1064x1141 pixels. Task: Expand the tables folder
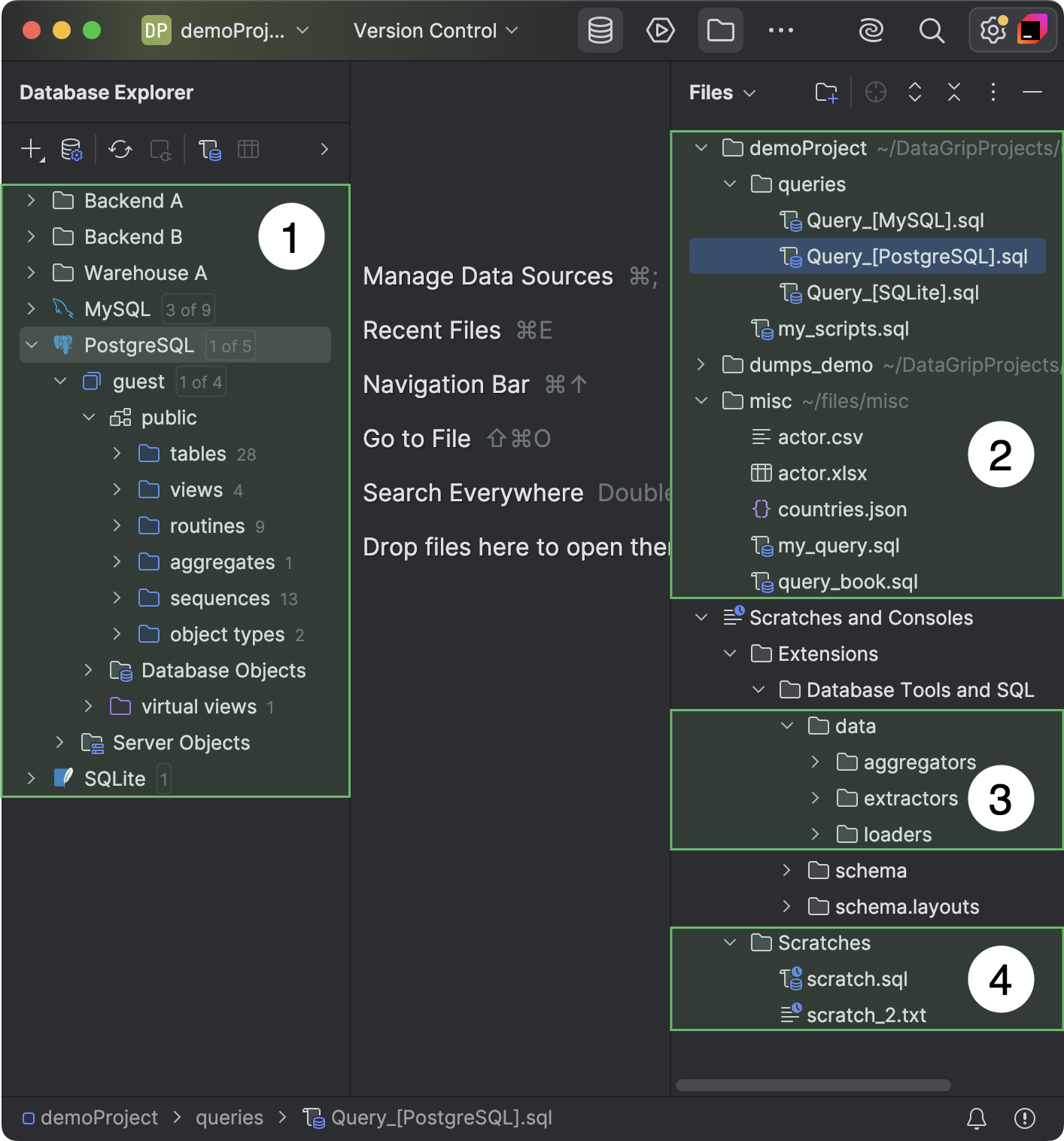(x=117, y=454)
